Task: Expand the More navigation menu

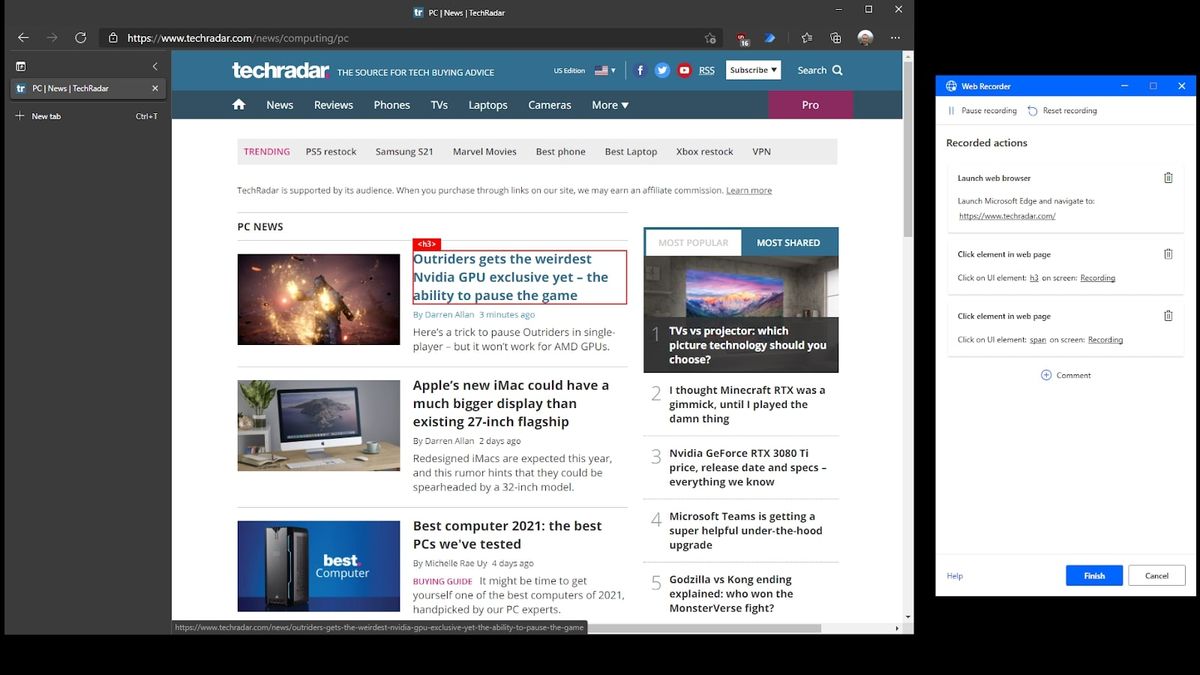Action: click(609, 104)
